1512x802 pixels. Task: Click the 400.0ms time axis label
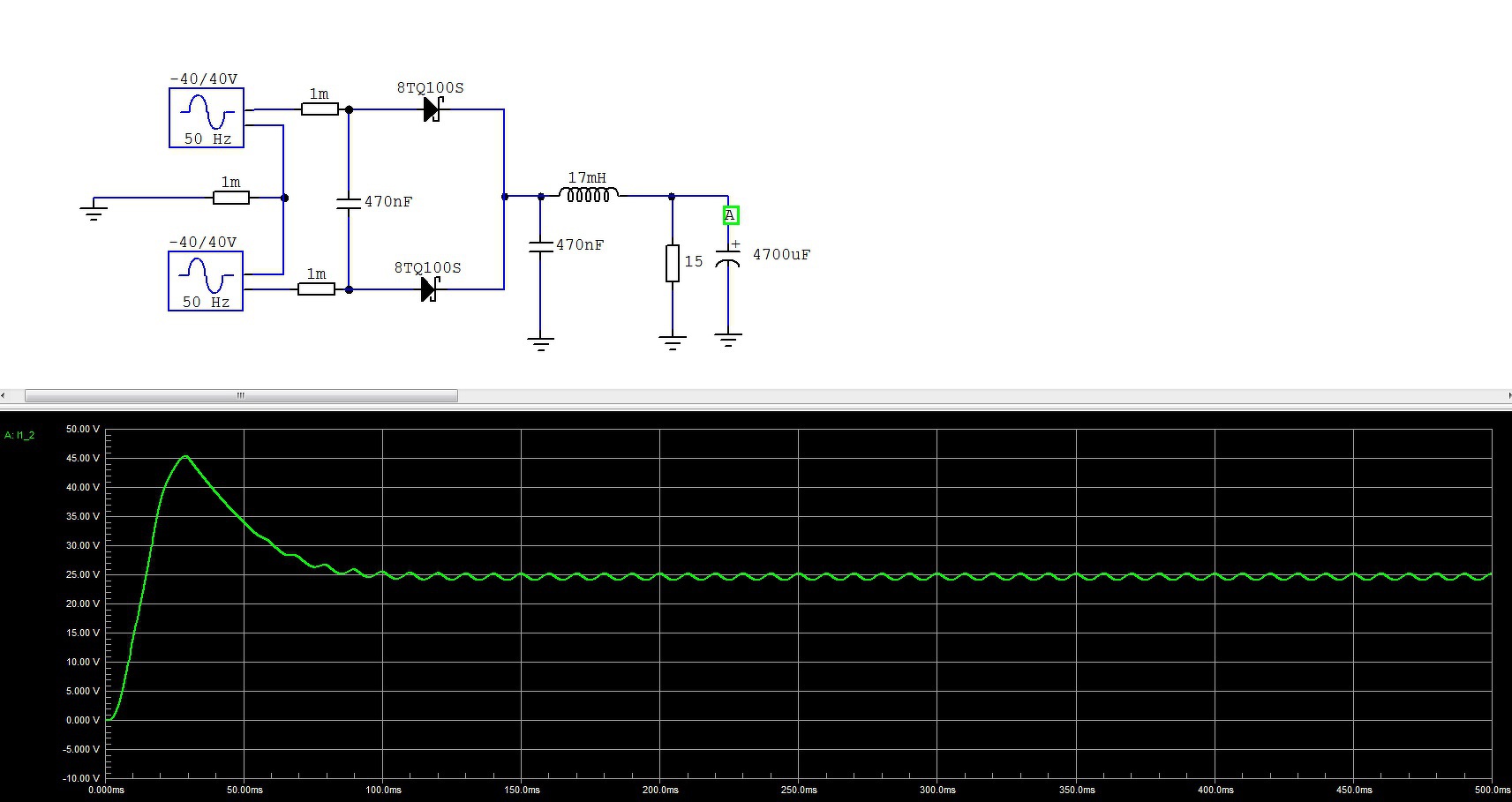pos(1215,790)
